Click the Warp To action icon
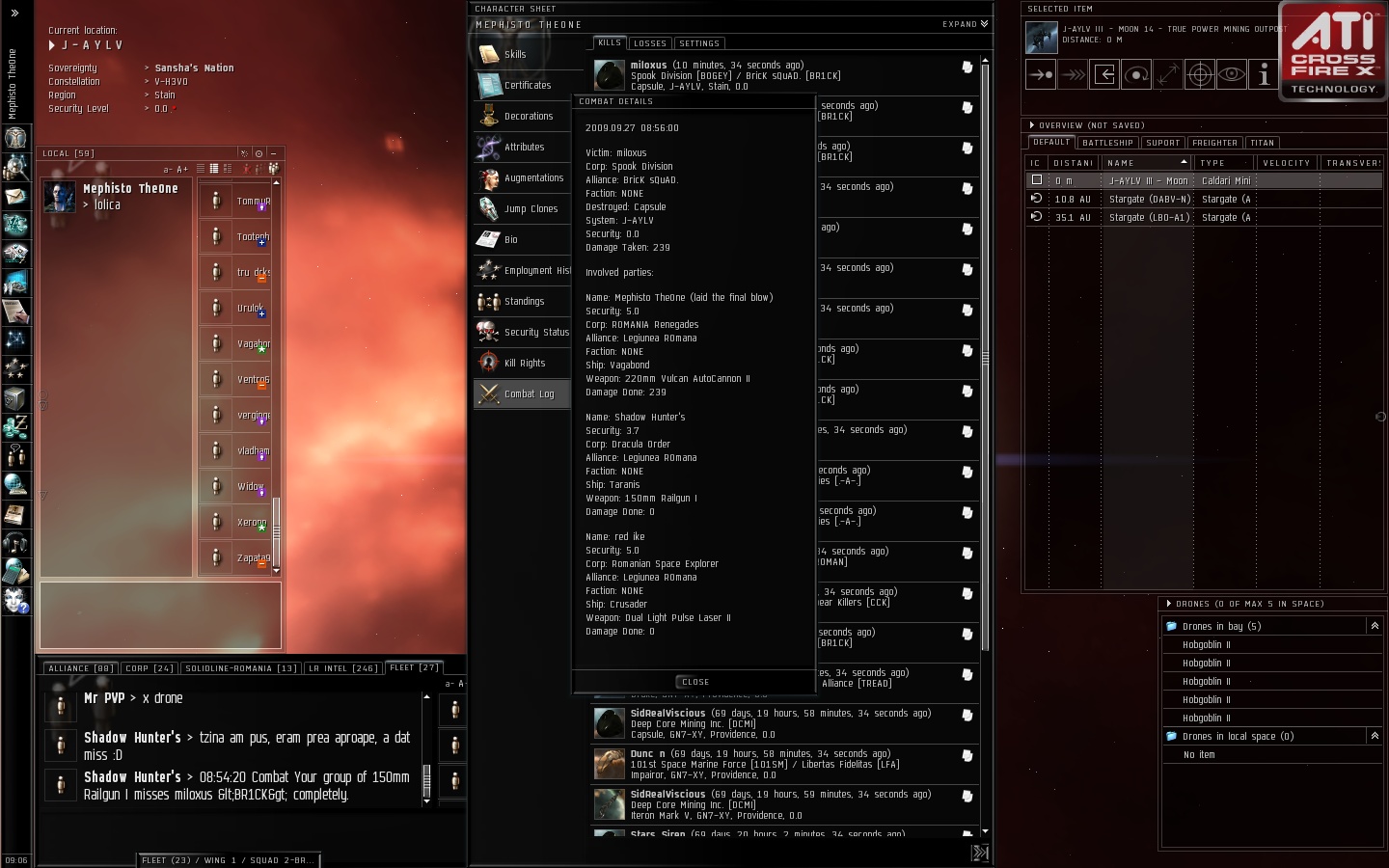The image size is (1389, 868). click(x=1073, y=74)
